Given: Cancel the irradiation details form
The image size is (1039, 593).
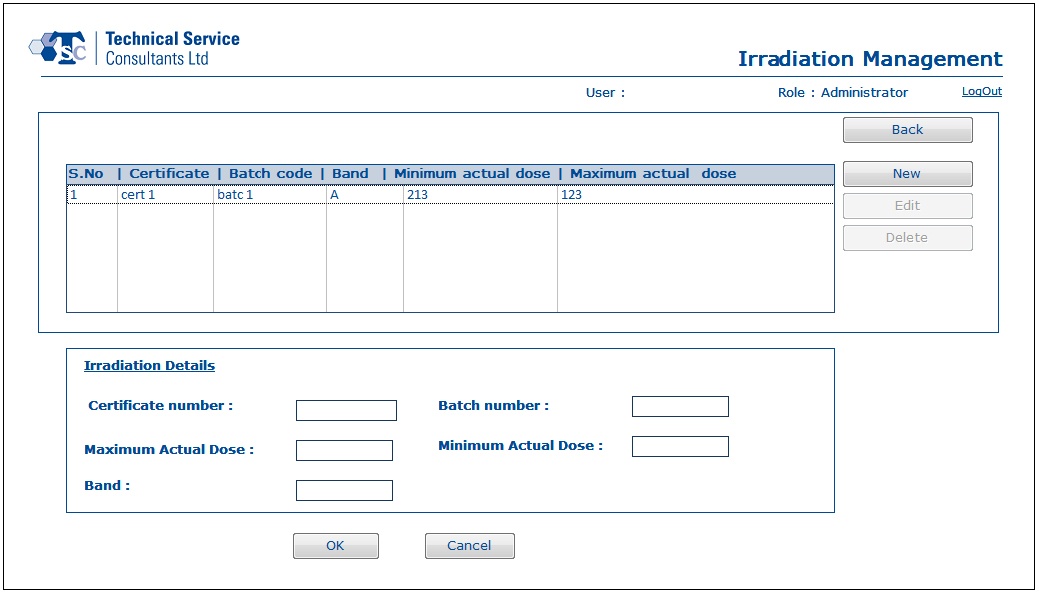Looking at the screenshot, I should click(x=469, y=546).
